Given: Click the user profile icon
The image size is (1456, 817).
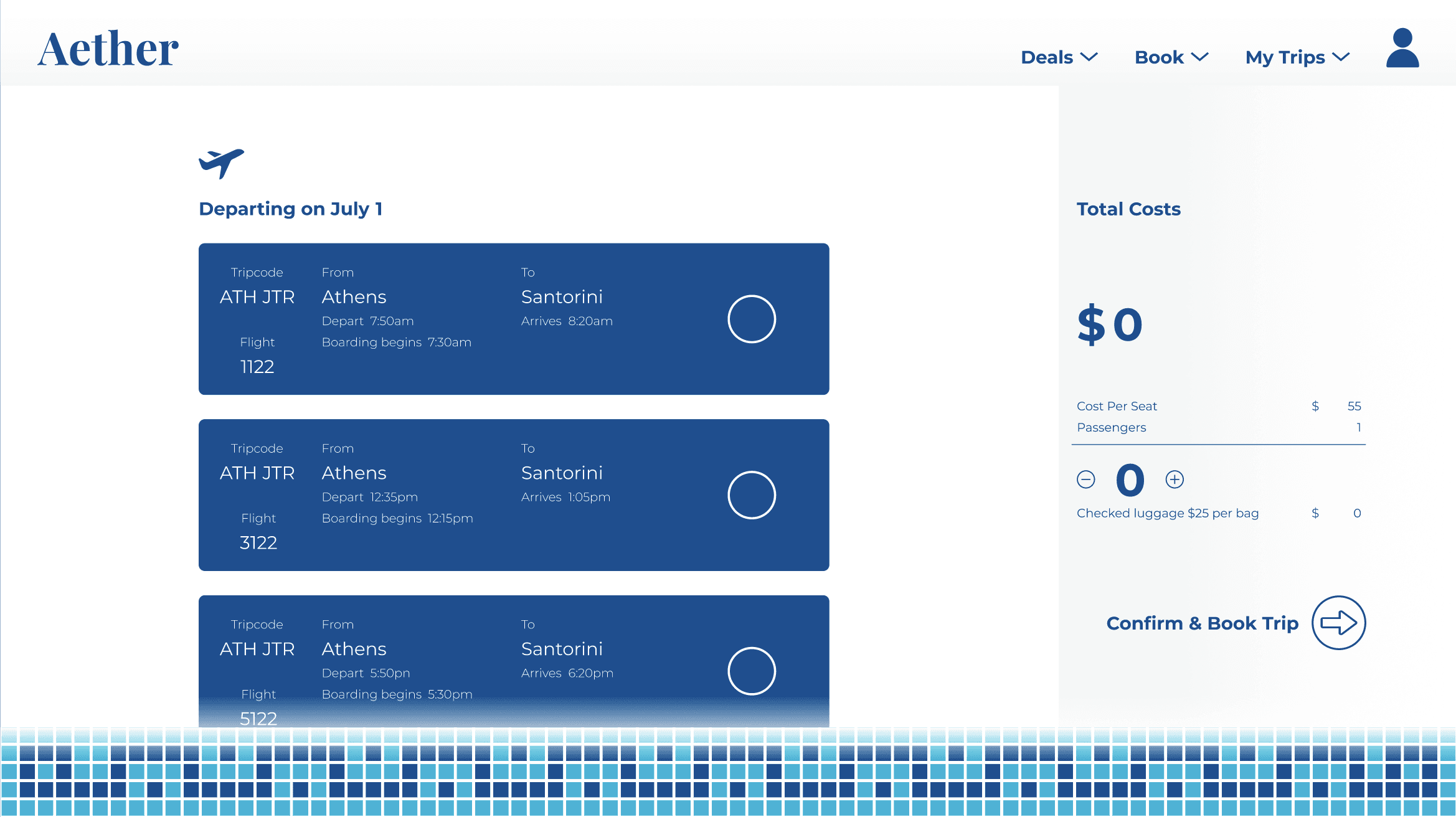Looking at the screenshot, I should tap(1402, 48).
